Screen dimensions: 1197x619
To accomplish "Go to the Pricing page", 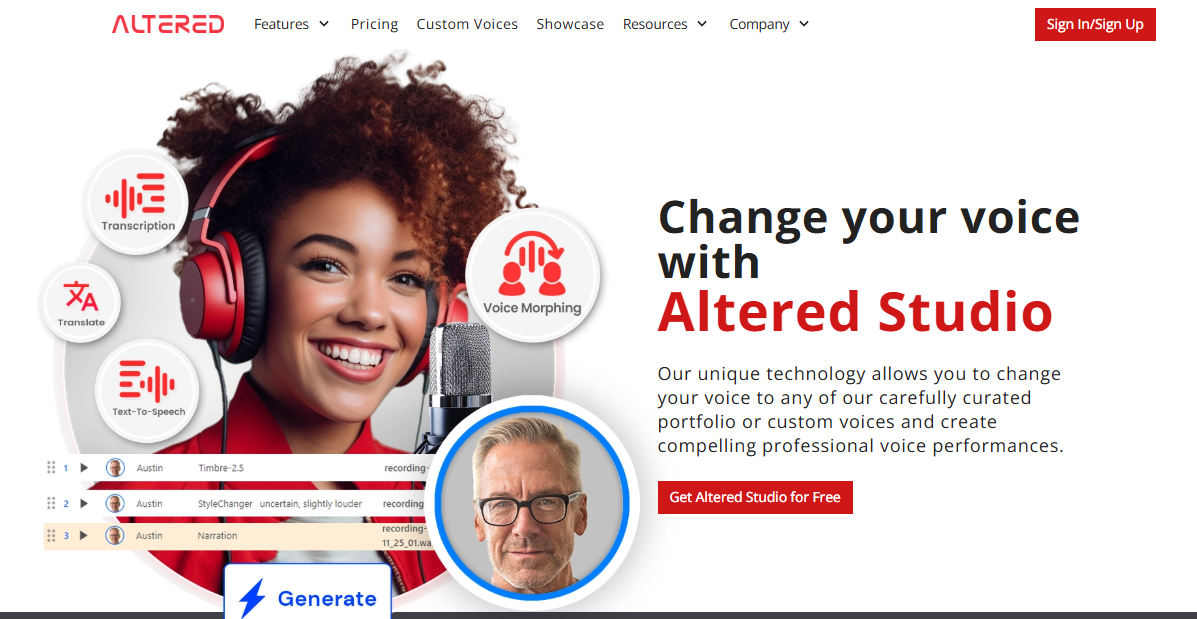I will pos(374,24).
